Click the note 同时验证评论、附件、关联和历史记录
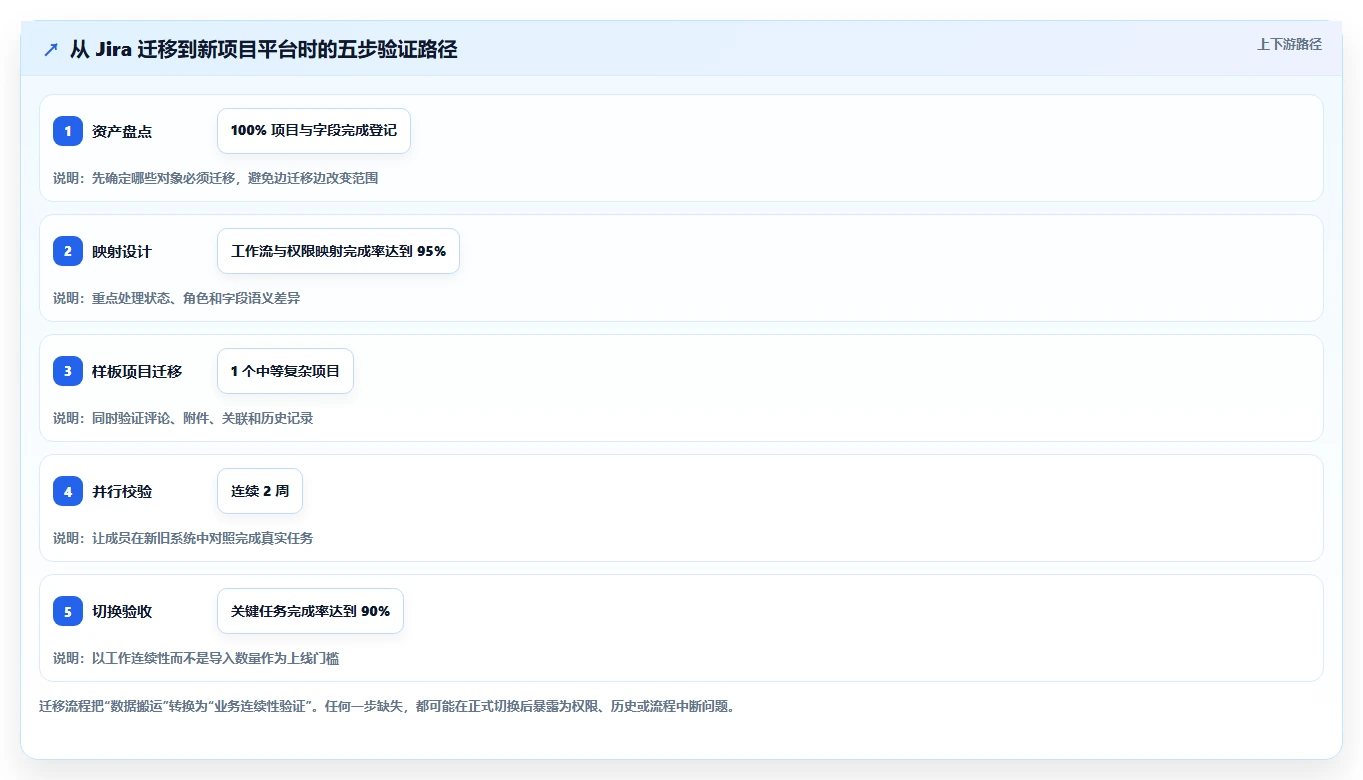This screenshot has height=780, width=1363. coord(183,418)
